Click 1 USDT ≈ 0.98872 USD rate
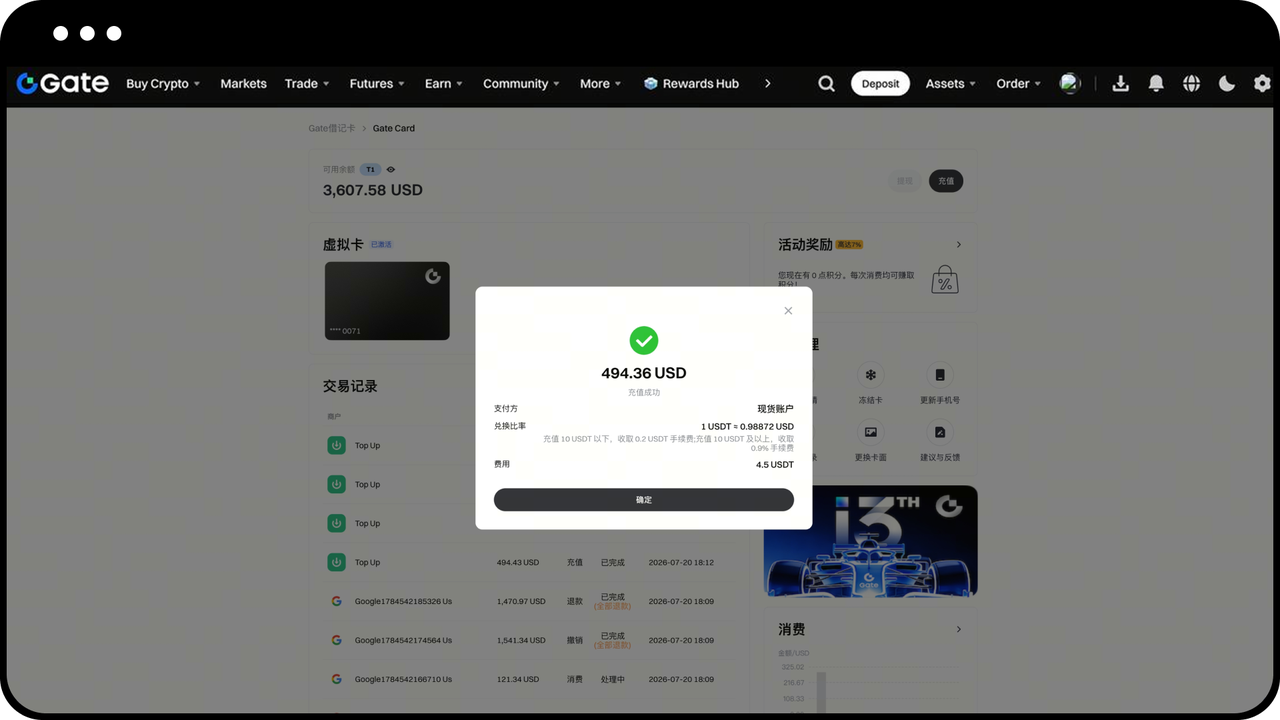 click(747, 426)
